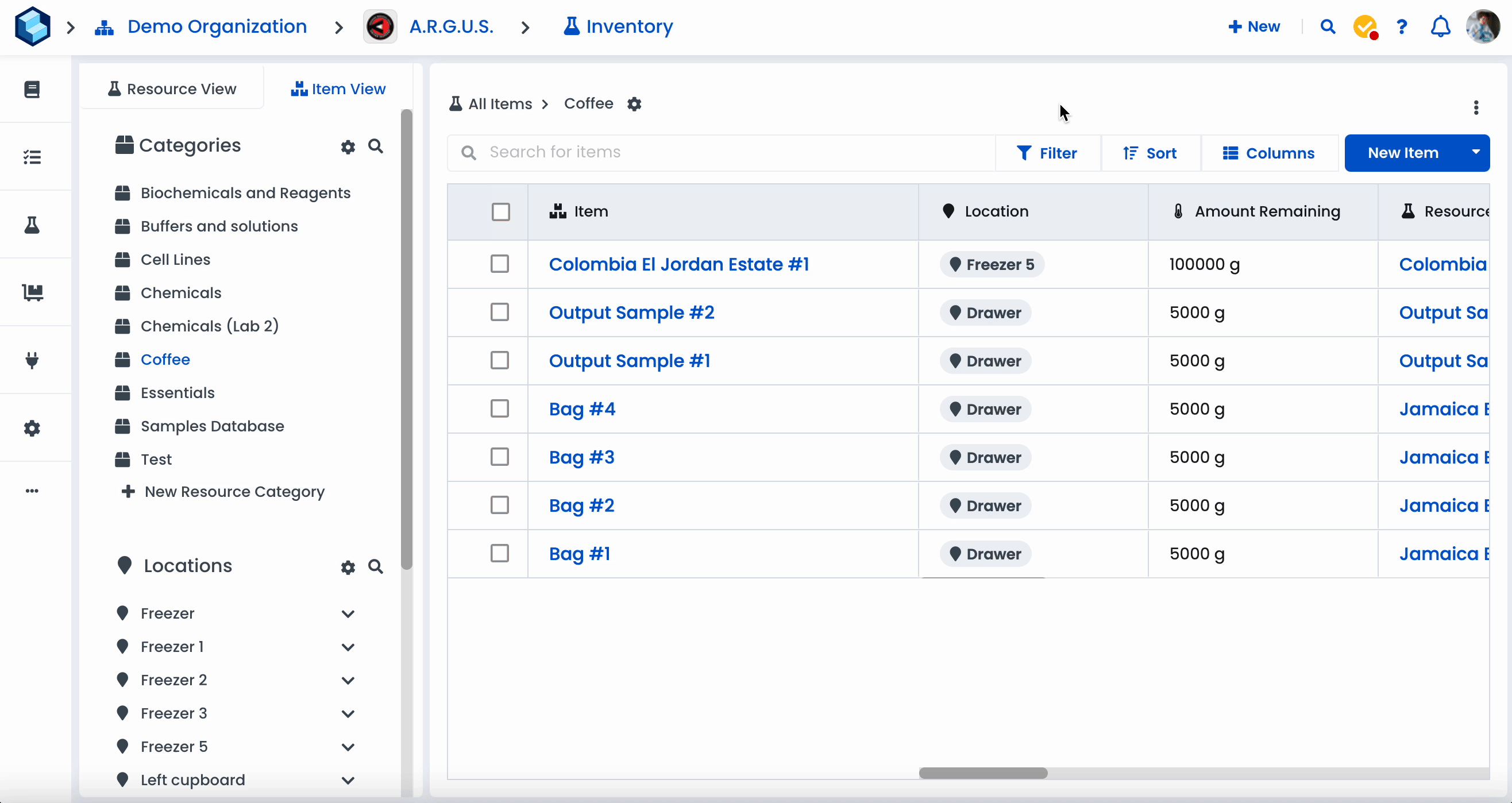Image resolution: width=1512 pixels, height=803 pixels.
Task: Select the Bag #3 row checkbox
Action: (x=500, y=457)
